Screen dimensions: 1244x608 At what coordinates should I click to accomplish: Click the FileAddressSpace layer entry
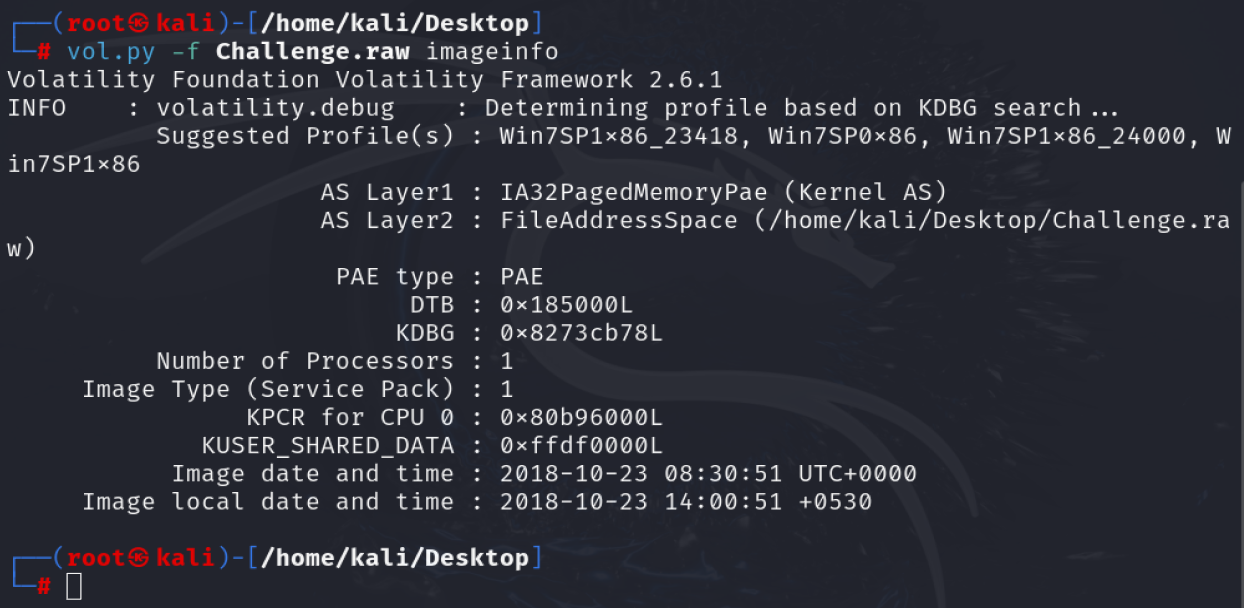(619, 220)
